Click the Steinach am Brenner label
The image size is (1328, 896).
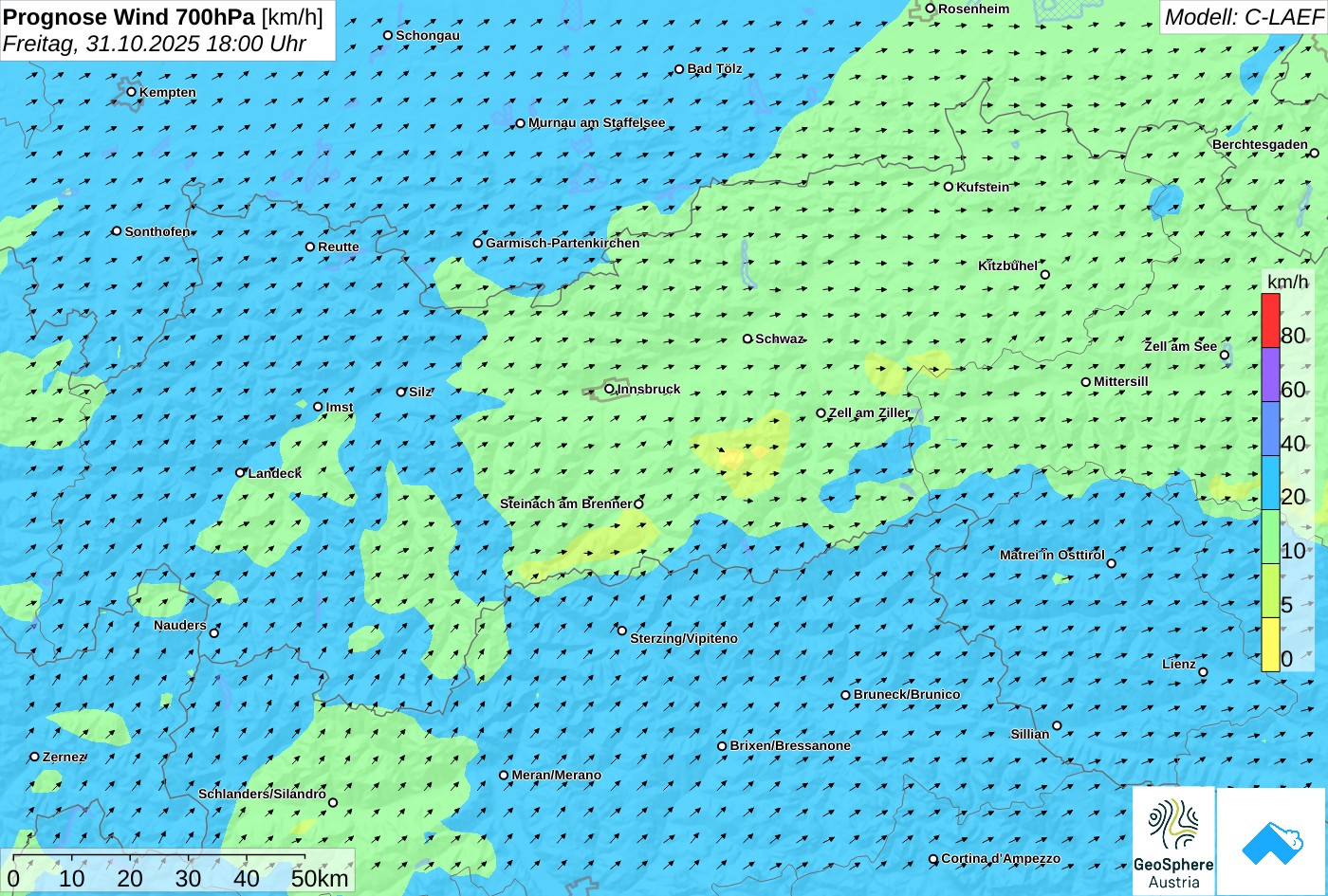565,503
